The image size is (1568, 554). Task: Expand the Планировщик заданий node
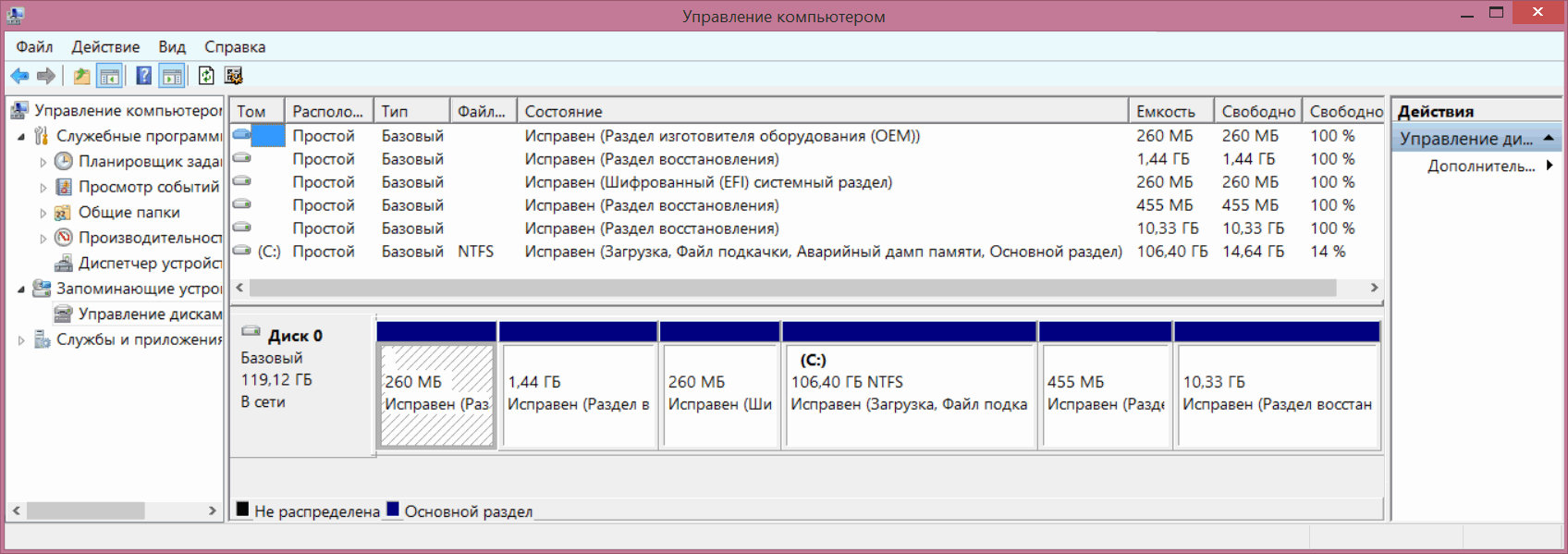click(x=43, y=162)
